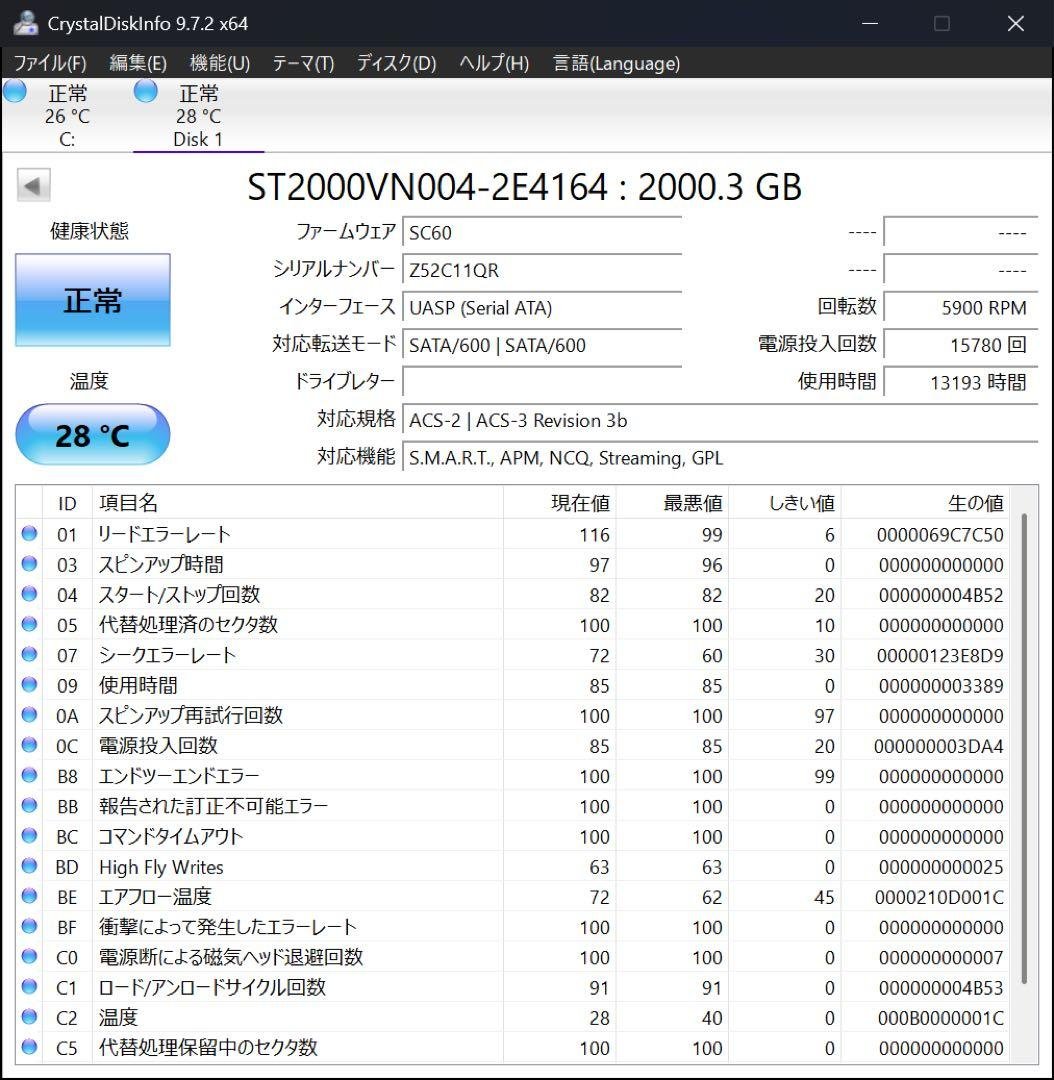Click status orb for 05 代替処理済のセクタ数 row
The width and height of the screenshot is (1054, 1080).
click(x=29, y=624)
